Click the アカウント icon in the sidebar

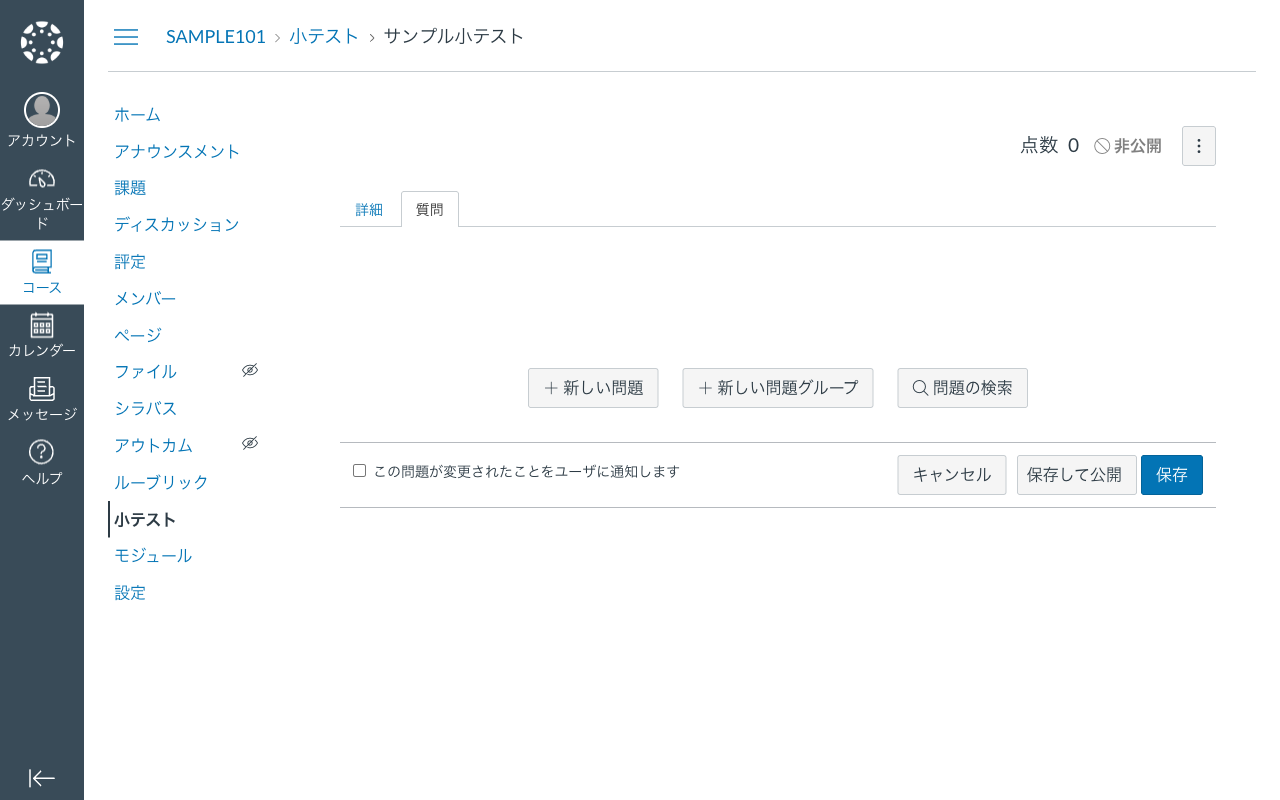(41, 110)
